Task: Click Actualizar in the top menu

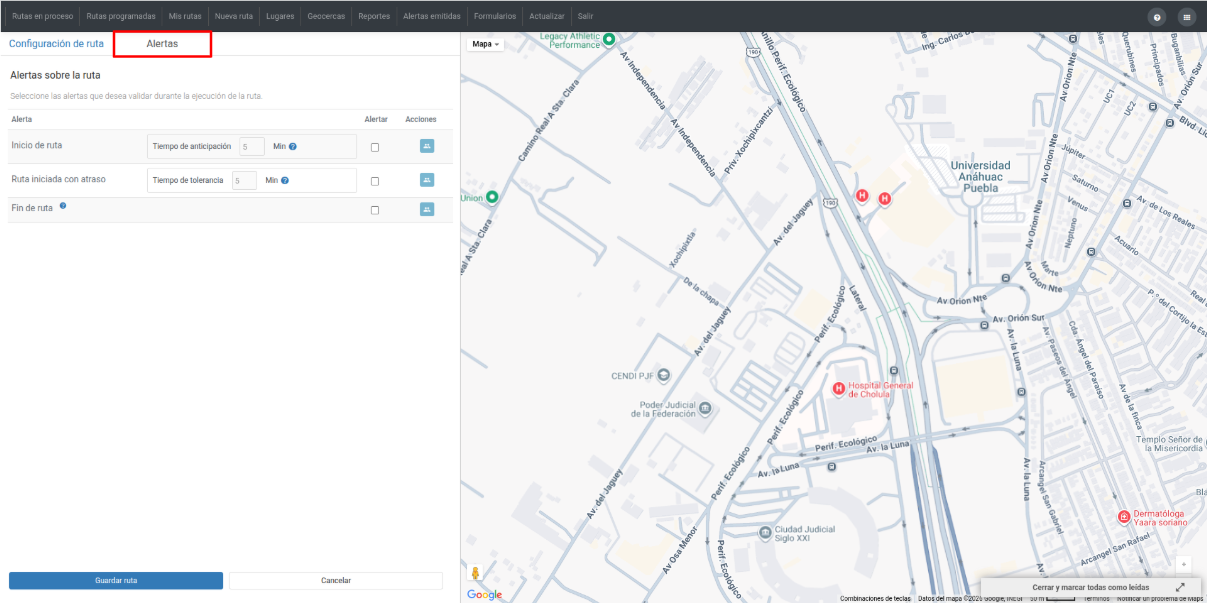Action: point(547,17)
